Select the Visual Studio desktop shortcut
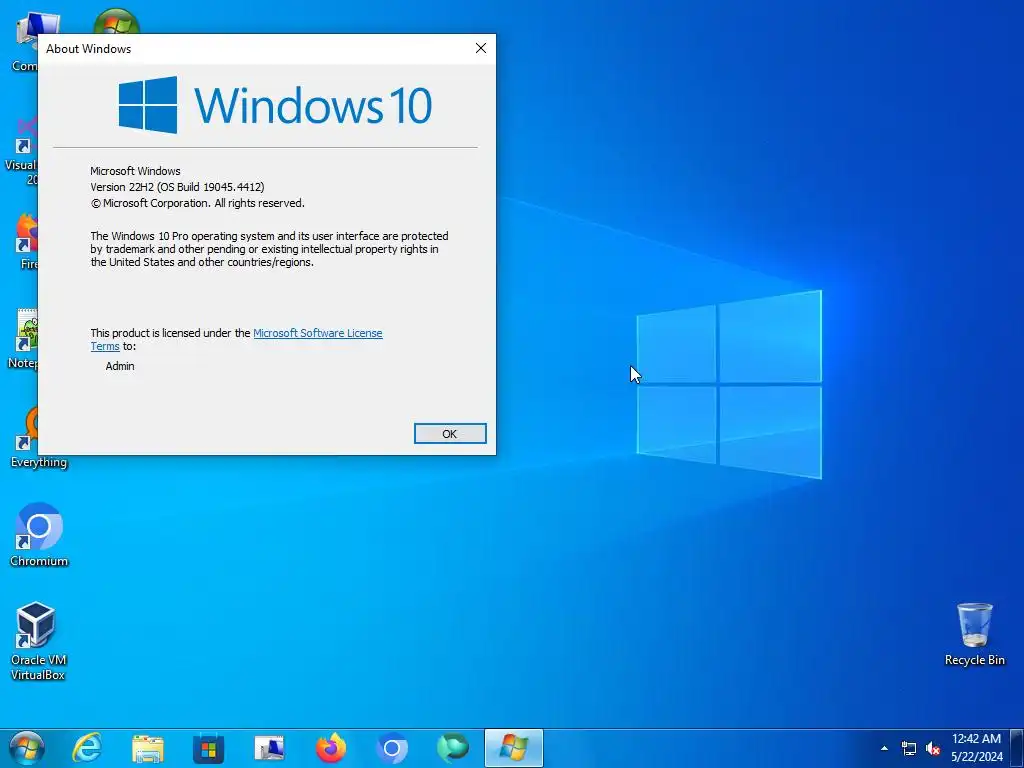This screenshot has height=768, width=1024. click(22, 150)
